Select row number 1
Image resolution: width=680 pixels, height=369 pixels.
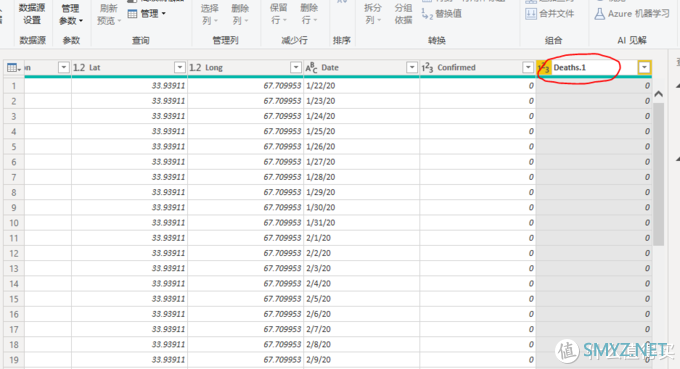coord(14,86)
